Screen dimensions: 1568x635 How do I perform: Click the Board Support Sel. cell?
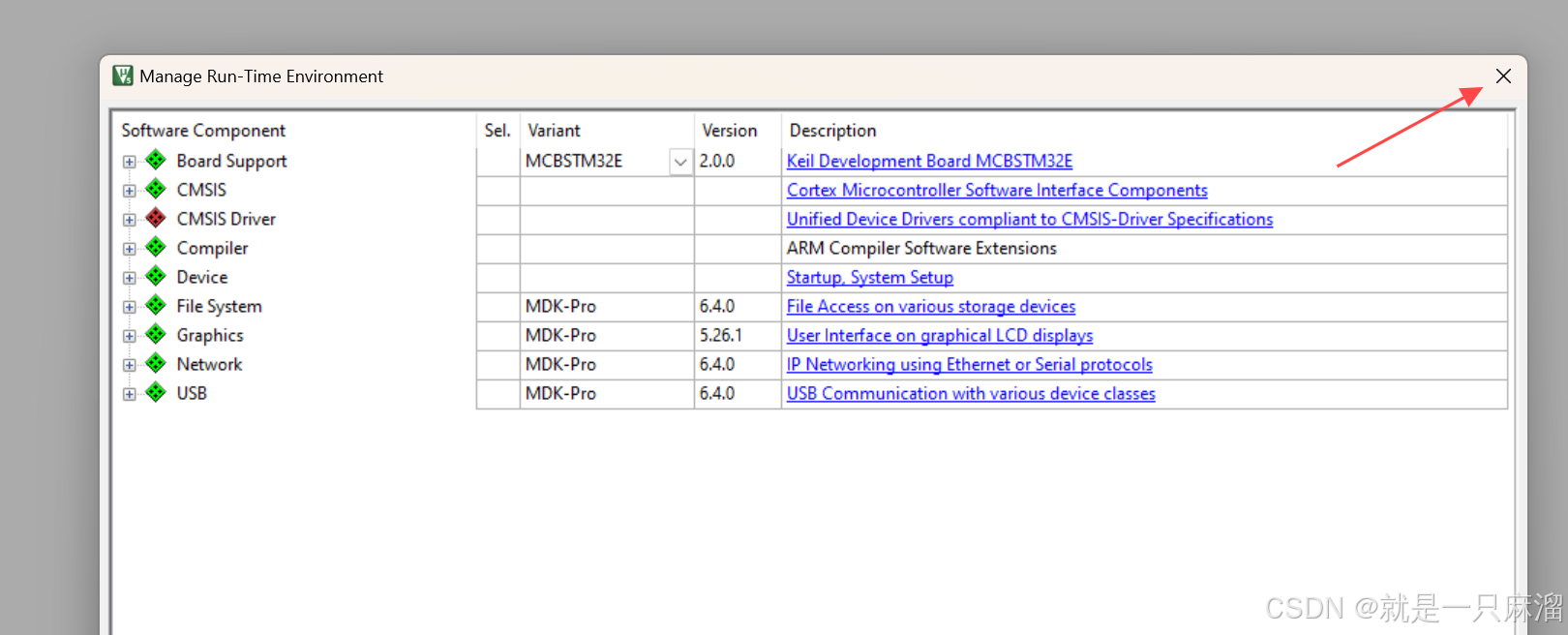(x=498, y=162)
